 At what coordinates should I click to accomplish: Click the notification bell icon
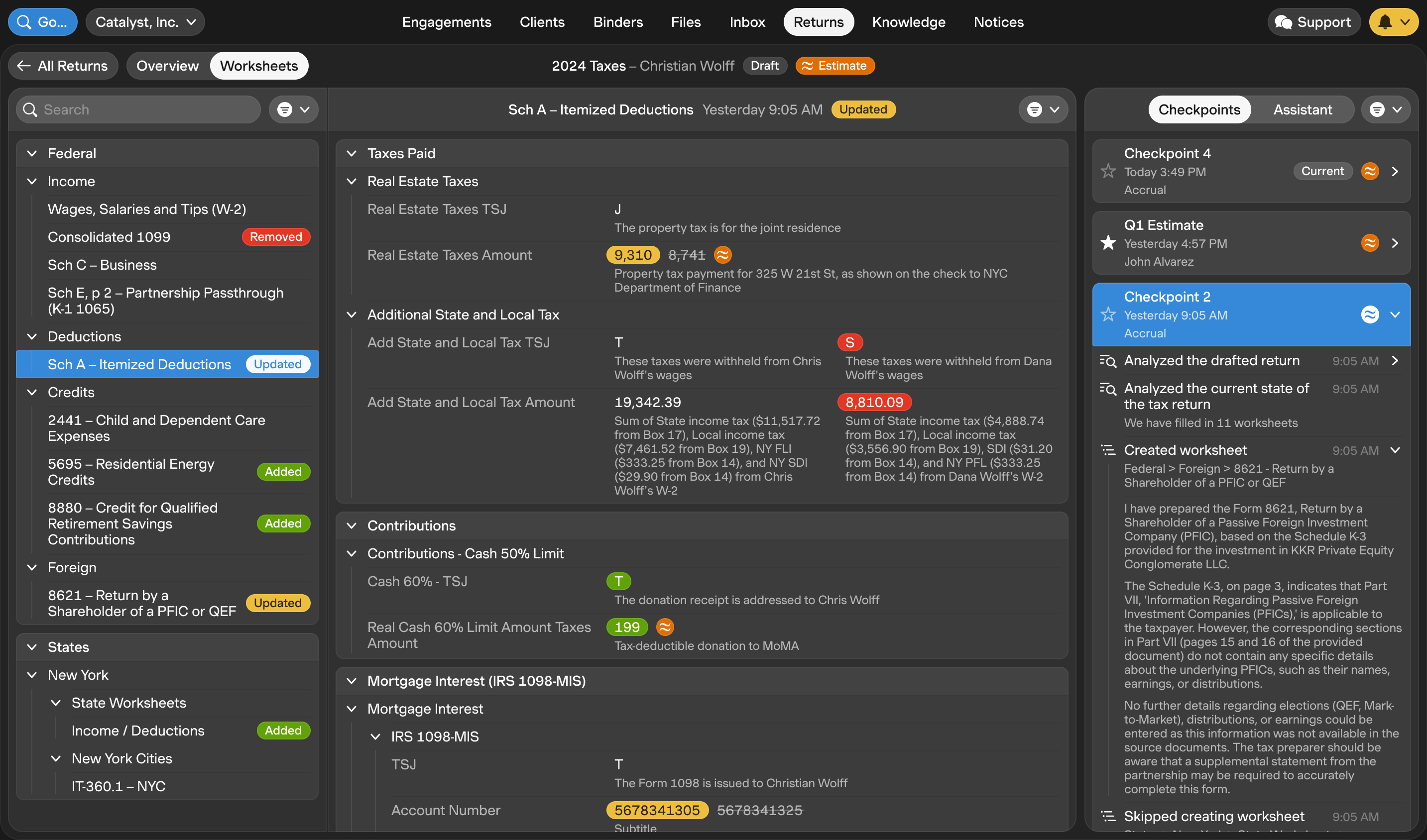click(1385, 22)
